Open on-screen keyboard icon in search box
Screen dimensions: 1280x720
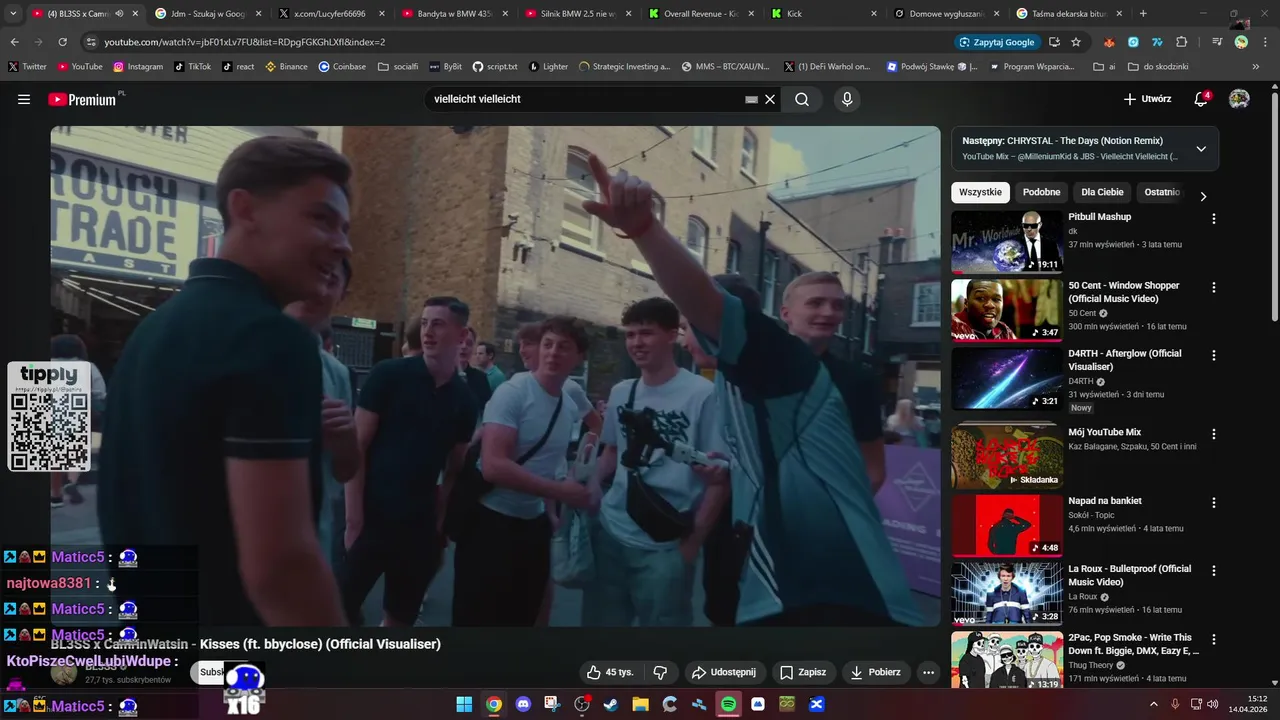(751, 99)
